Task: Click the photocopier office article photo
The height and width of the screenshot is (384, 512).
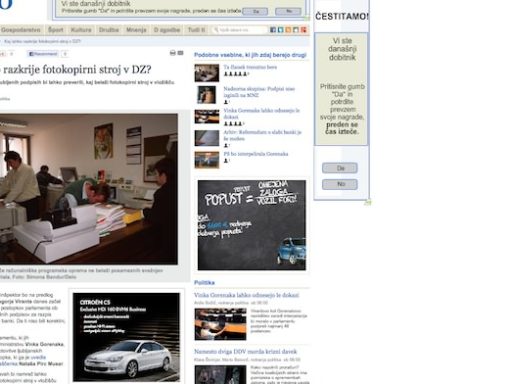Action: (x=88, y=189)
